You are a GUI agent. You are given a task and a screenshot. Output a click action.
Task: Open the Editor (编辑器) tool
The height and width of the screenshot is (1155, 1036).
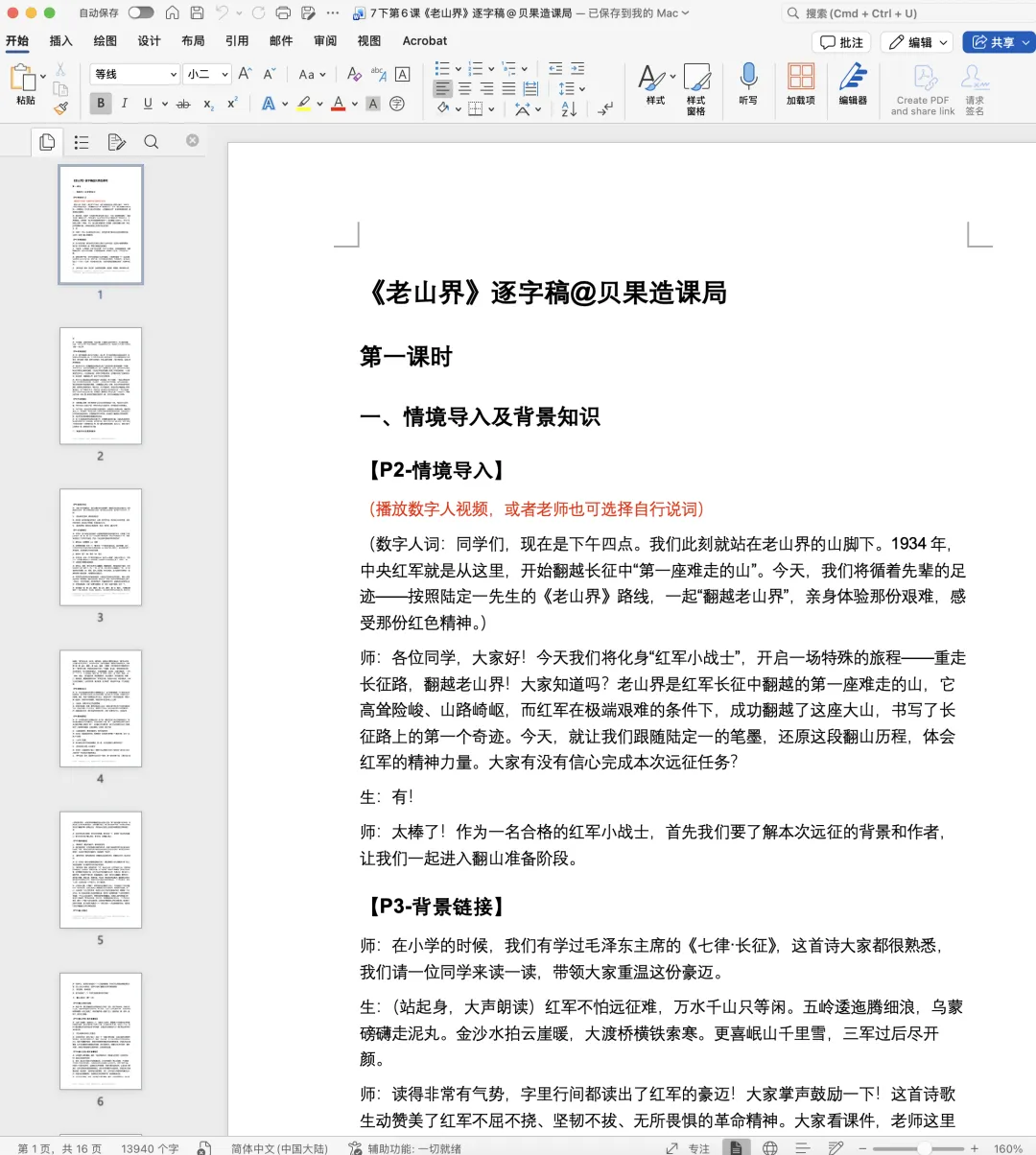(853, 83)
